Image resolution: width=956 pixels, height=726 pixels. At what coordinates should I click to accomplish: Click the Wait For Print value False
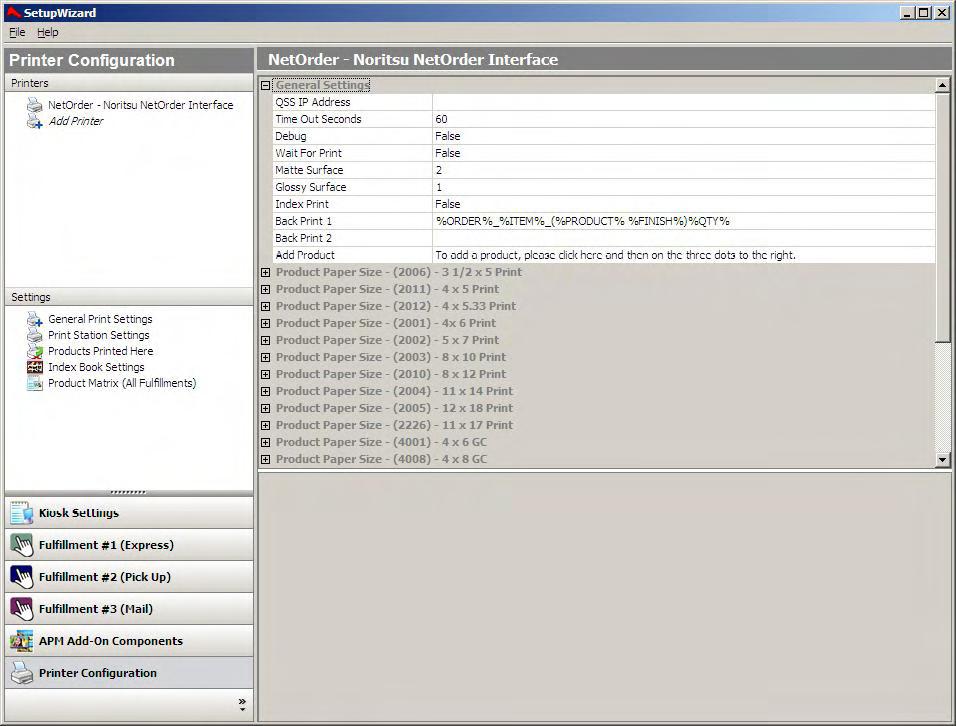(683, 154)
